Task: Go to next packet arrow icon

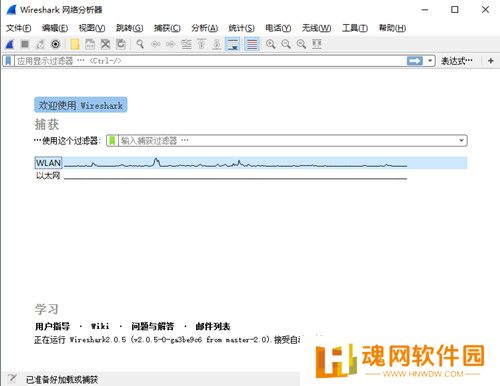Action: click(x=171, y=44)
